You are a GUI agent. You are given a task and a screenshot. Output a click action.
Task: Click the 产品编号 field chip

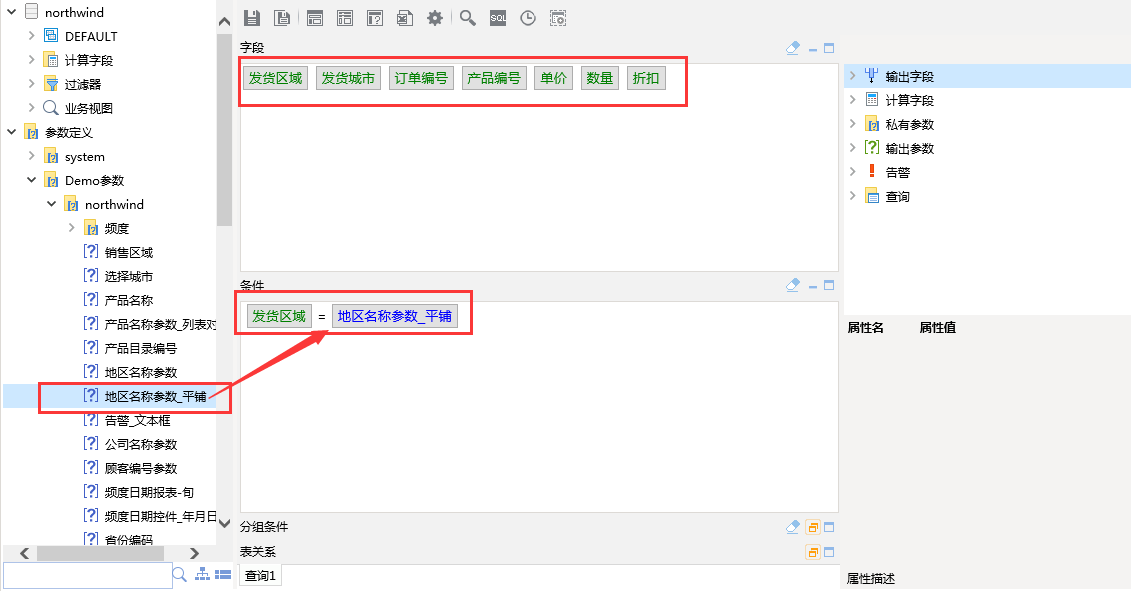tap(494, 78)
